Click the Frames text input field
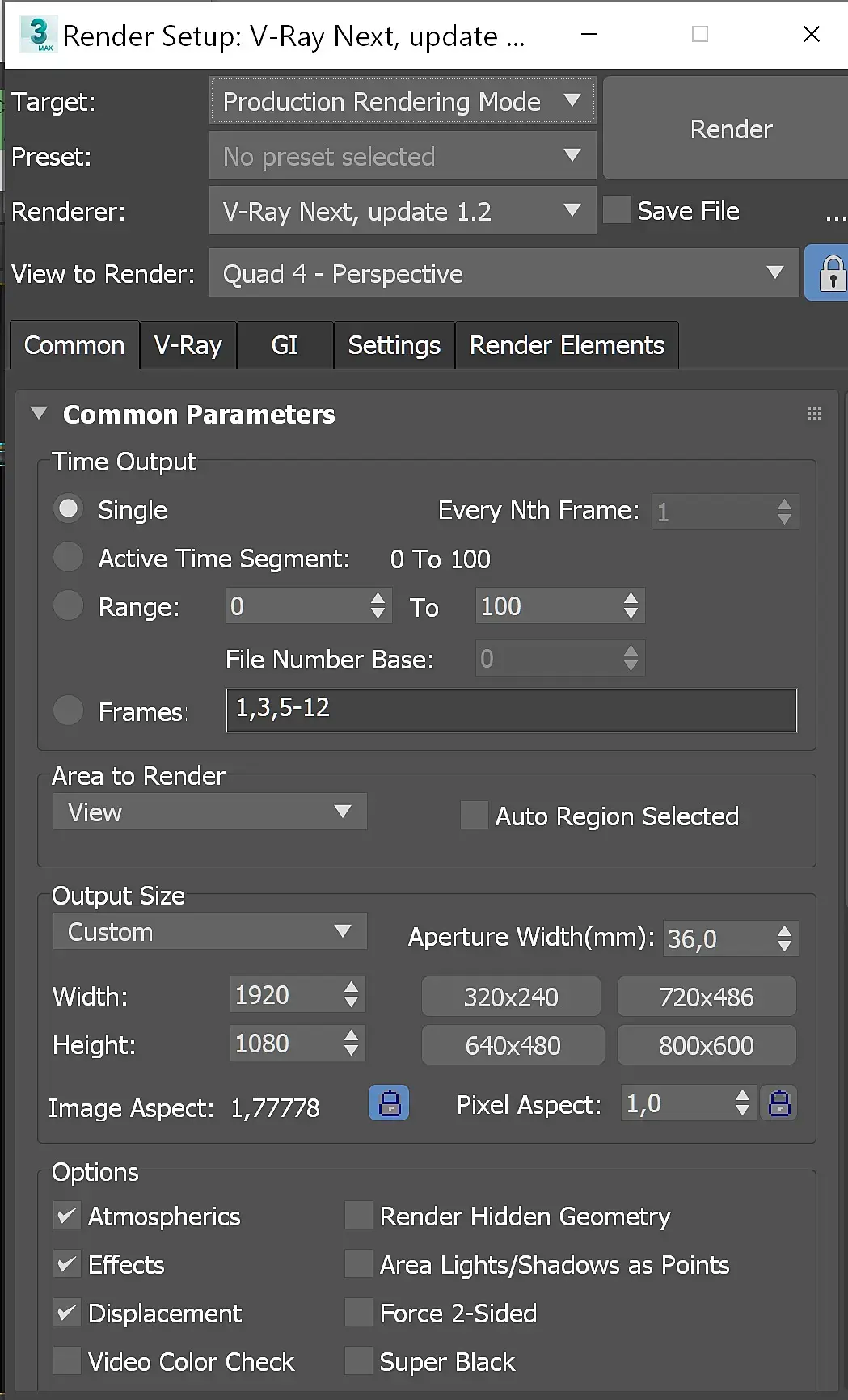The width and height of the screenshot is (848, 1400). (x=511, y=710)
